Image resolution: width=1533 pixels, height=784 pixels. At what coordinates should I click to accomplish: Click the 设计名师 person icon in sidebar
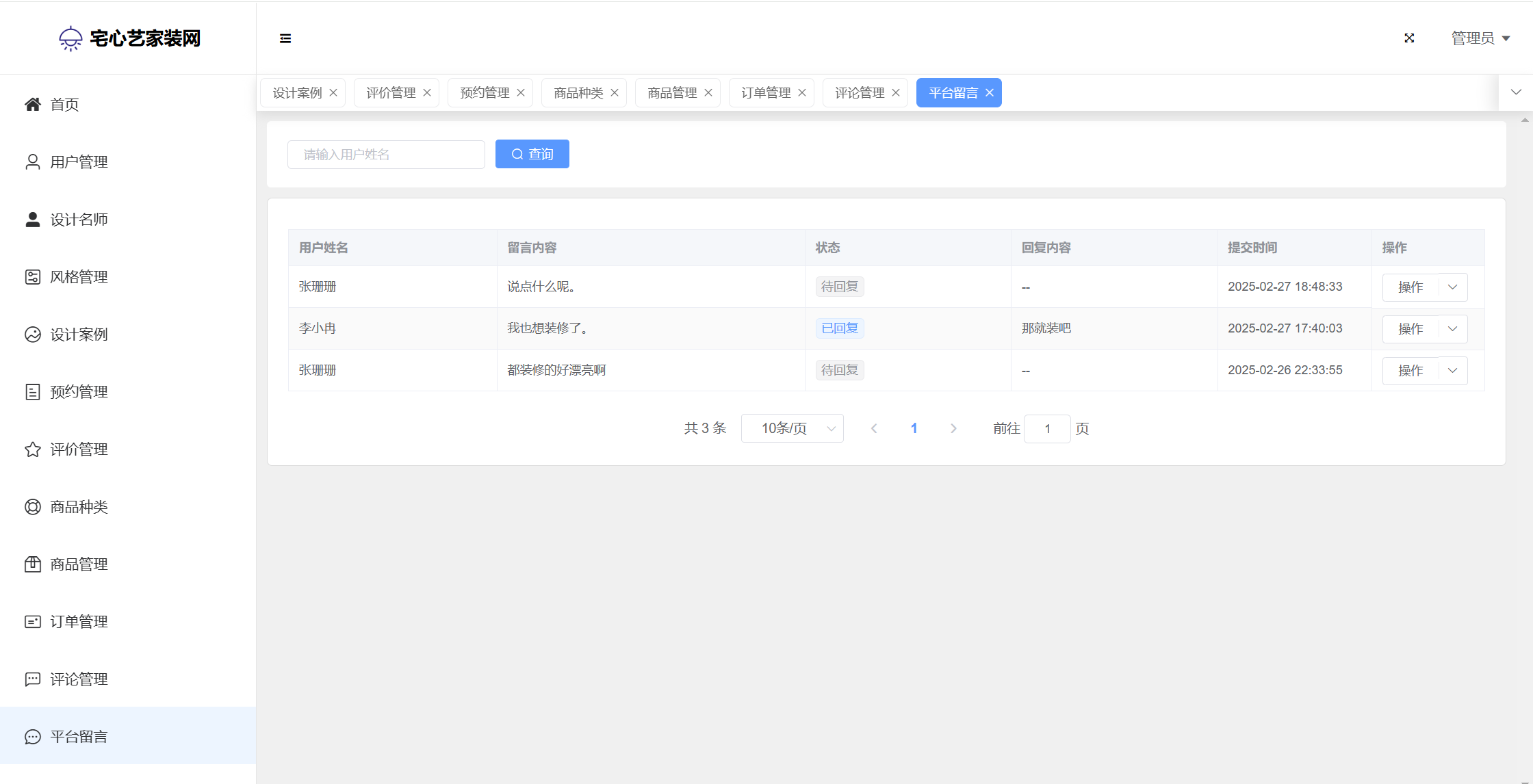pyautogui.click(x=33, y=219)
